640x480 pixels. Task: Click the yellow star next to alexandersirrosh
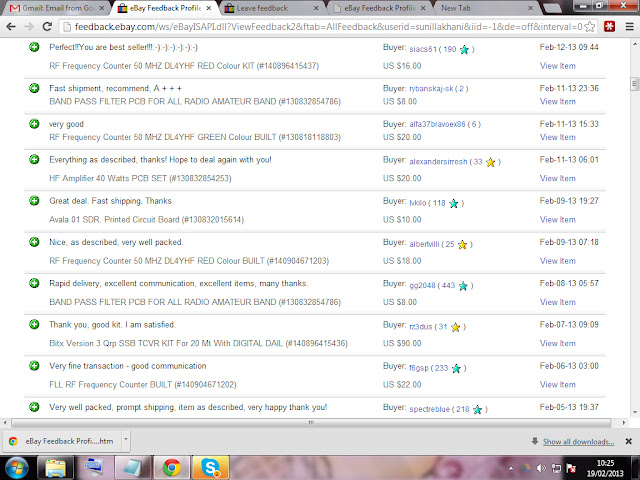(x=490, y=162)
